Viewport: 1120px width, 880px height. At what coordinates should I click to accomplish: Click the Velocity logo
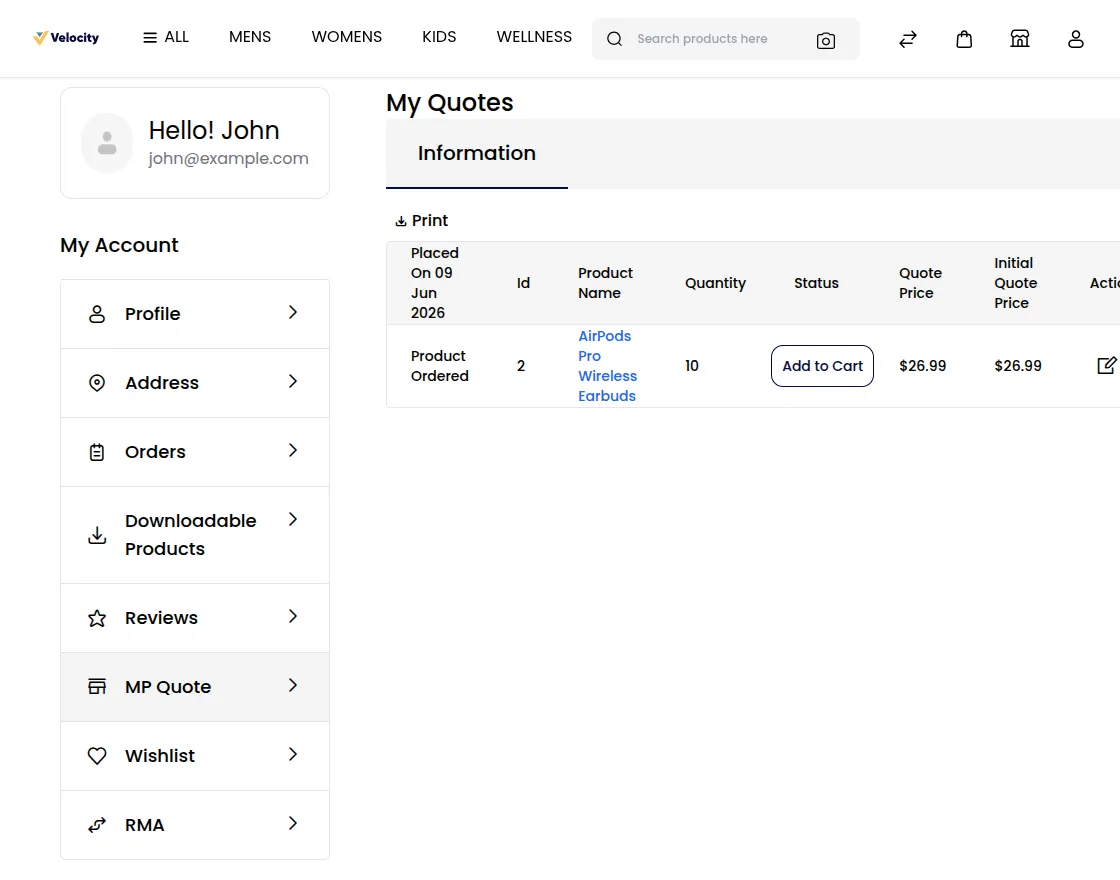tap(66, 38)
